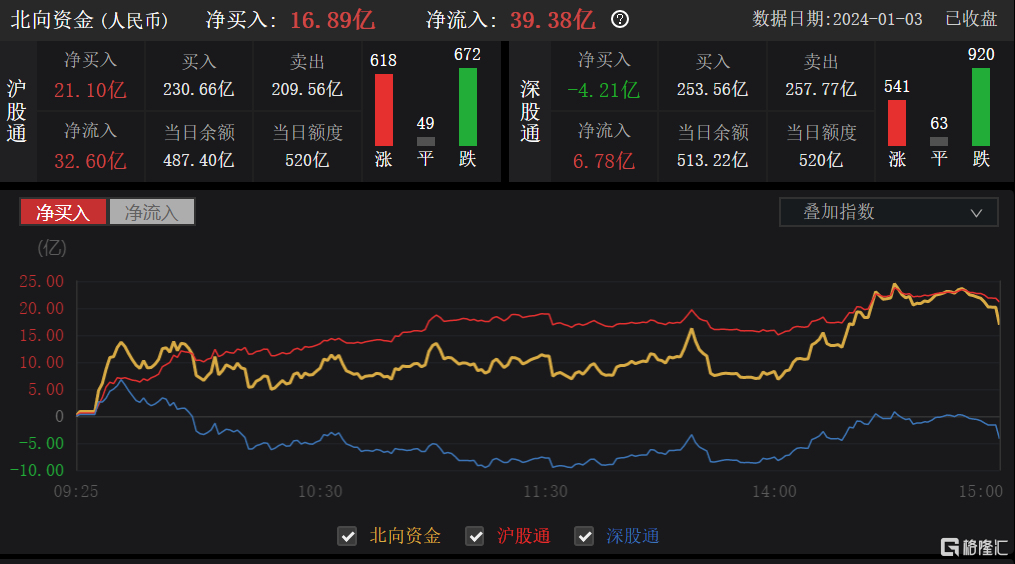Click the data date 2024-01-03

877,19
